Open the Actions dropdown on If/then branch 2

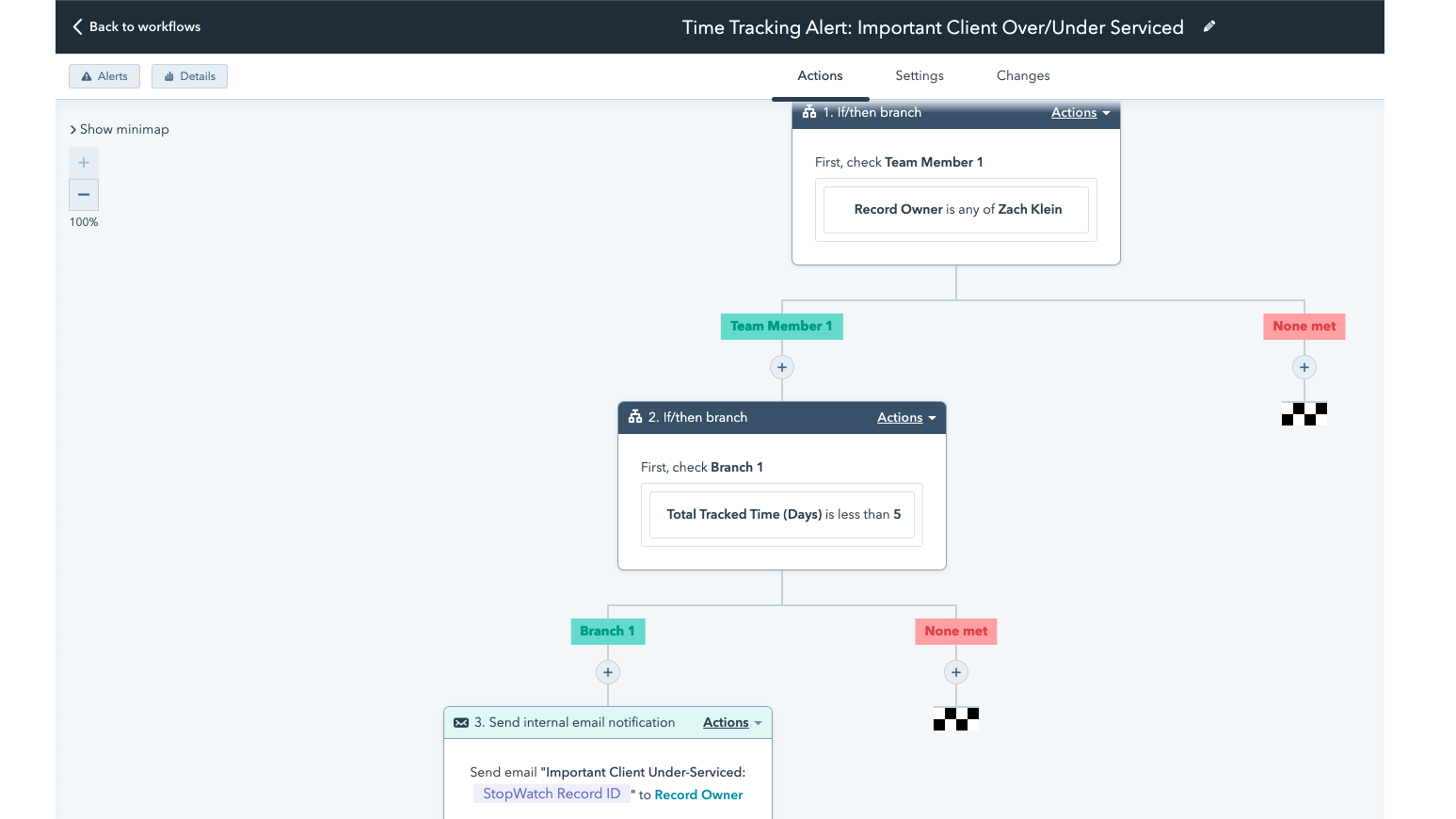(904, 417)
